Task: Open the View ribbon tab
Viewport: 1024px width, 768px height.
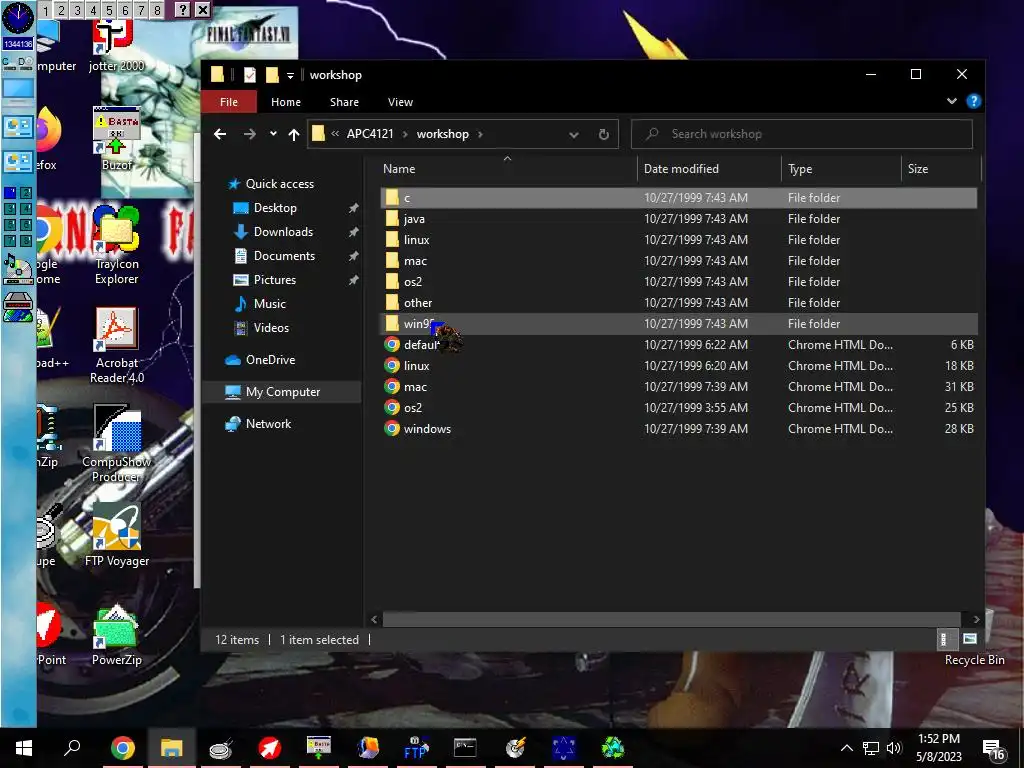Action: tap(400, 102)
